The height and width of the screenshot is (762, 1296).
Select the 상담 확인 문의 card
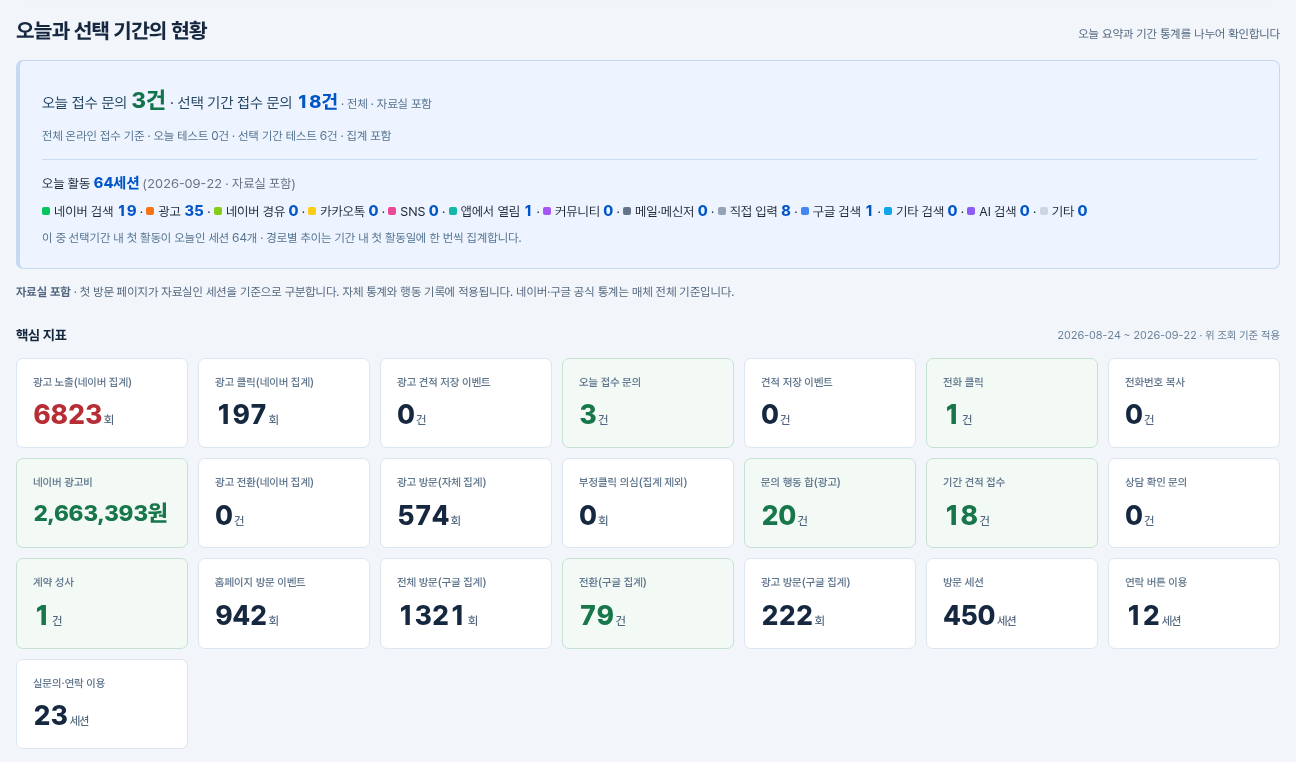[1194, 503]
